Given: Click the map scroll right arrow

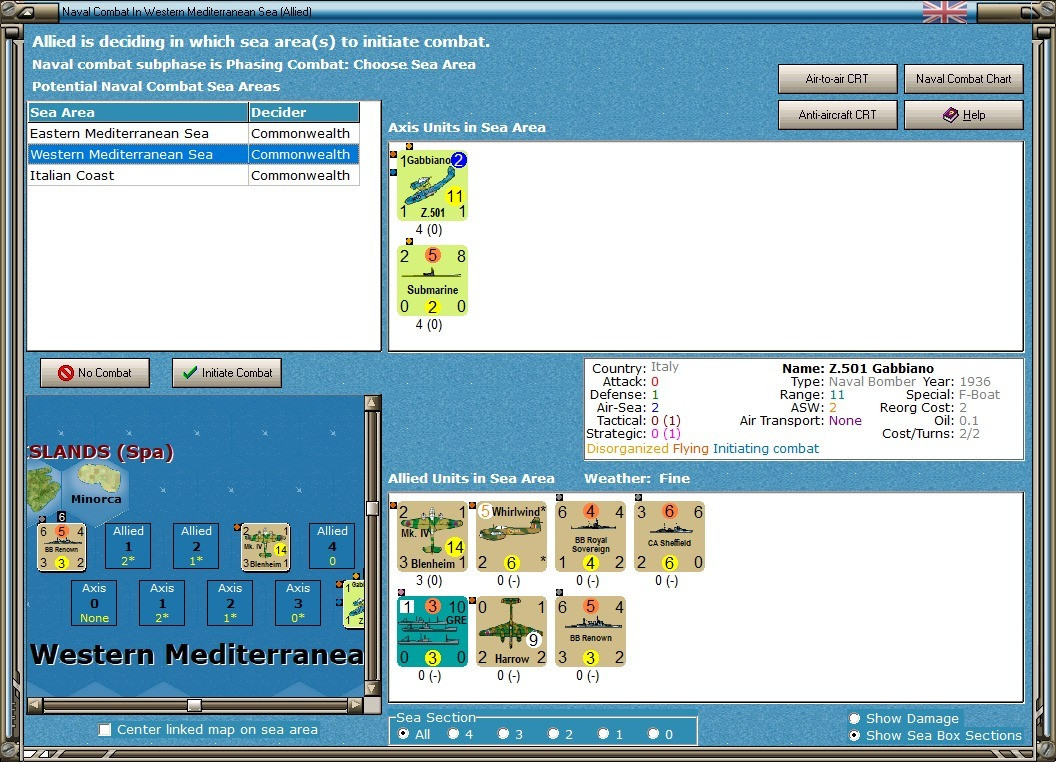Looking at the screenshot, I should [x=356, y=705].
